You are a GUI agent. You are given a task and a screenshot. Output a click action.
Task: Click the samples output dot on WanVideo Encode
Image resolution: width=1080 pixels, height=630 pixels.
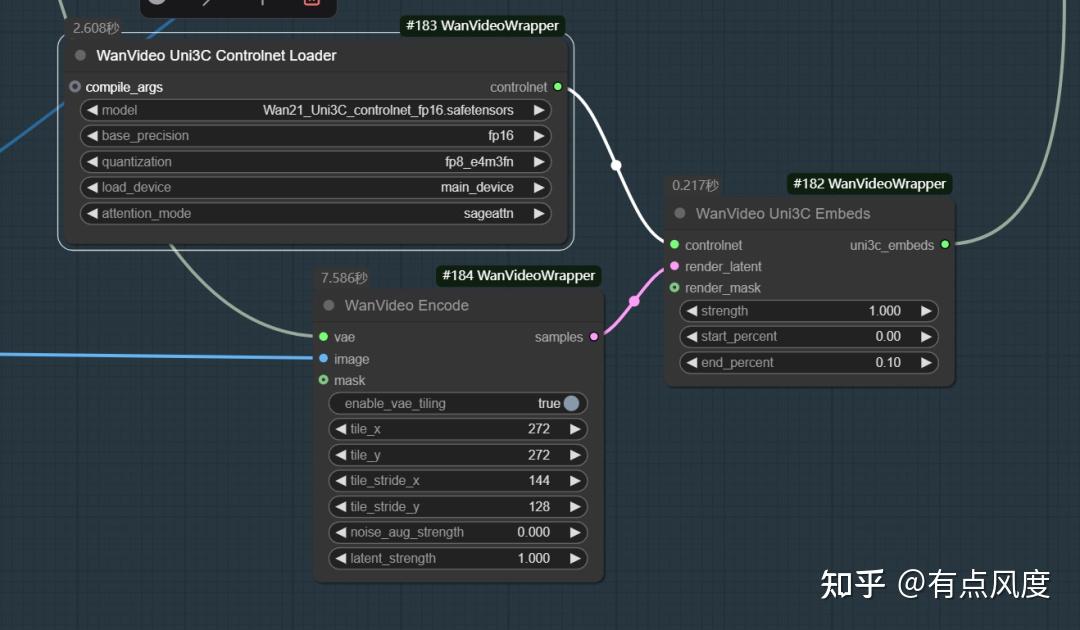pos(594,337)
